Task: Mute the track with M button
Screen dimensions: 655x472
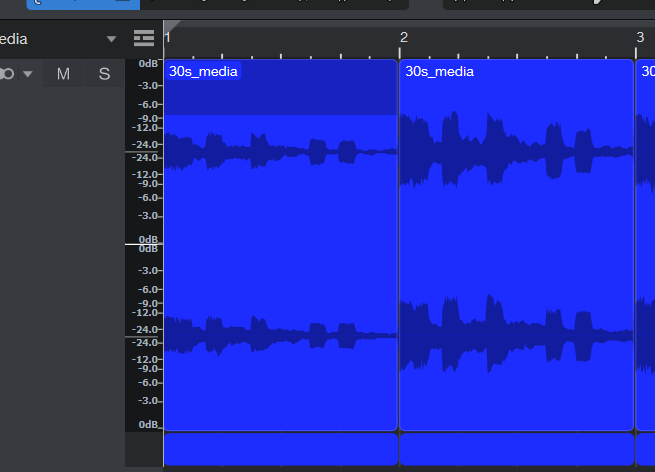Action: (x=63, y=74)
